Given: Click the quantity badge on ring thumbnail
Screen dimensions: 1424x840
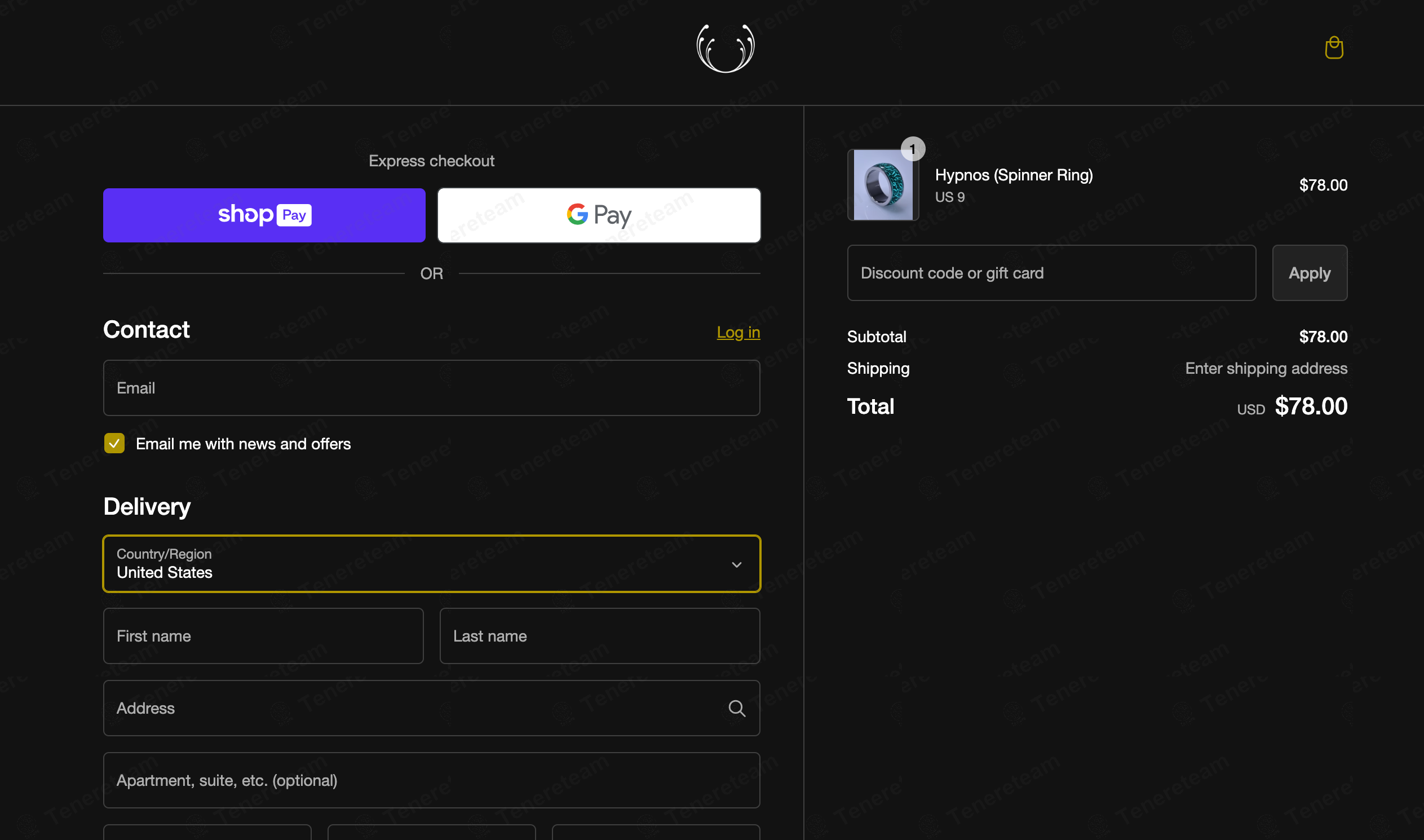Looking at the screenshot, I should point(912,149).
